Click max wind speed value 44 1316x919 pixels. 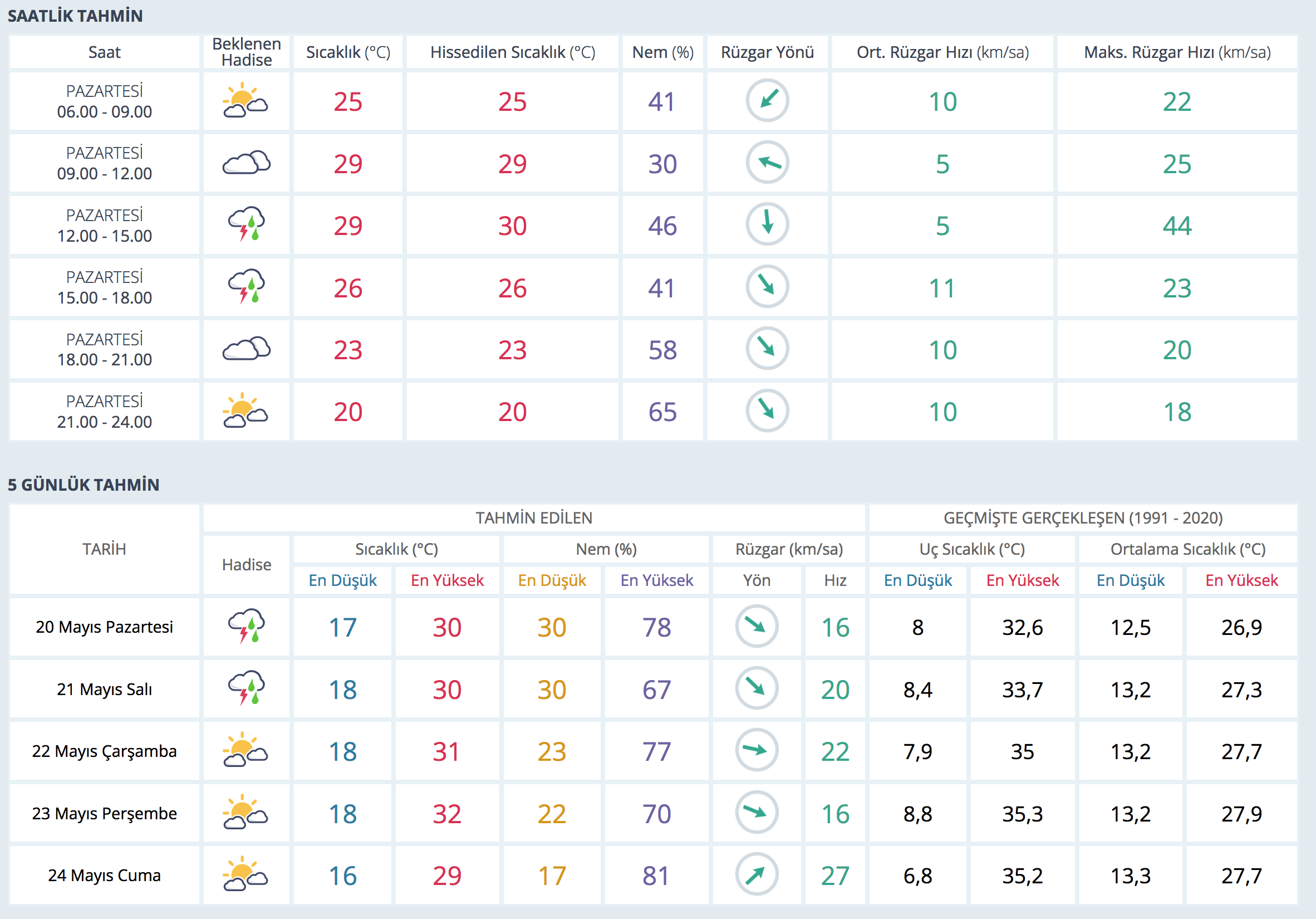pos(1177,226)
